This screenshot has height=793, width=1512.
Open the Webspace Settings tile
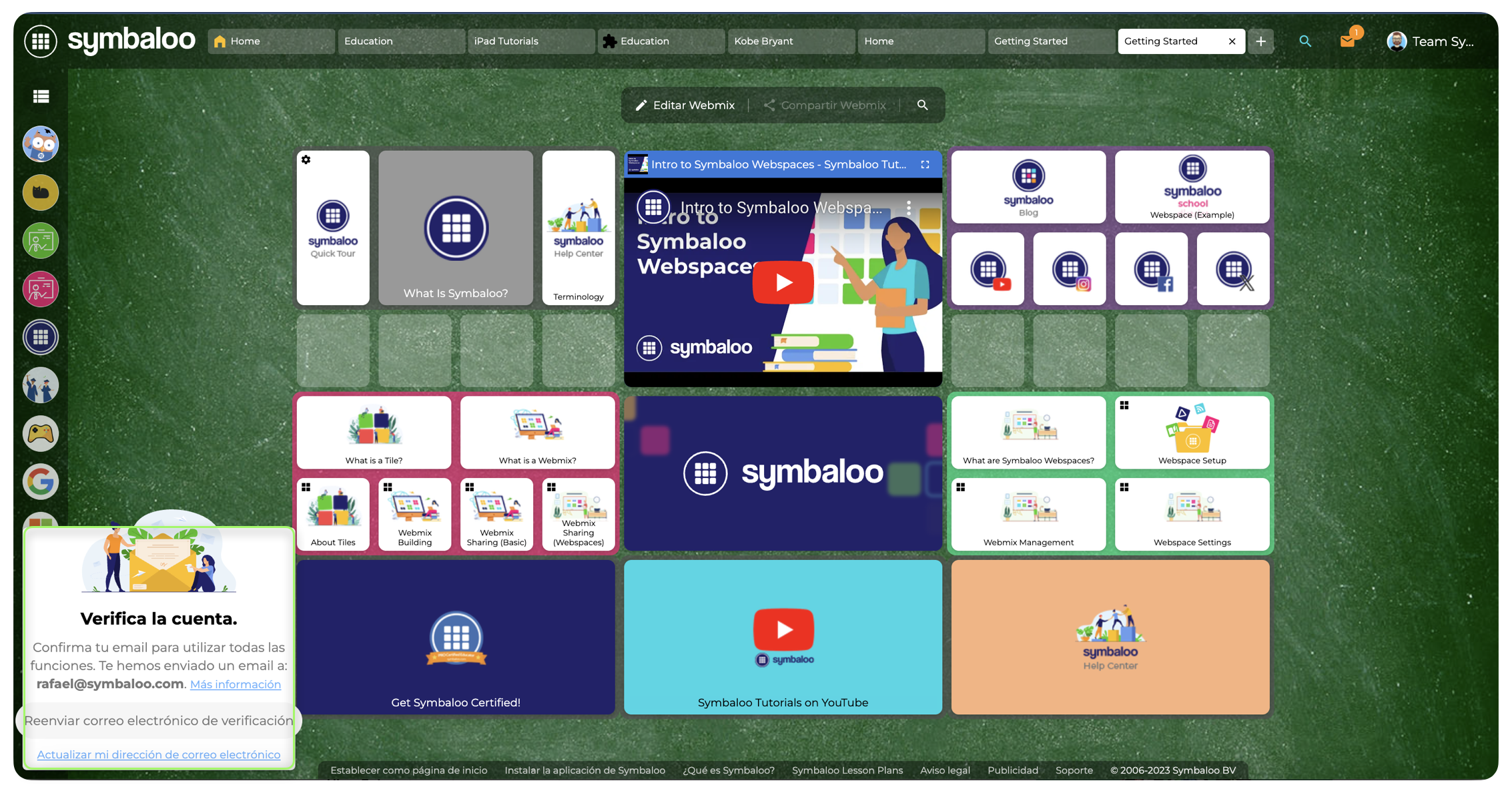[1192, 515]
